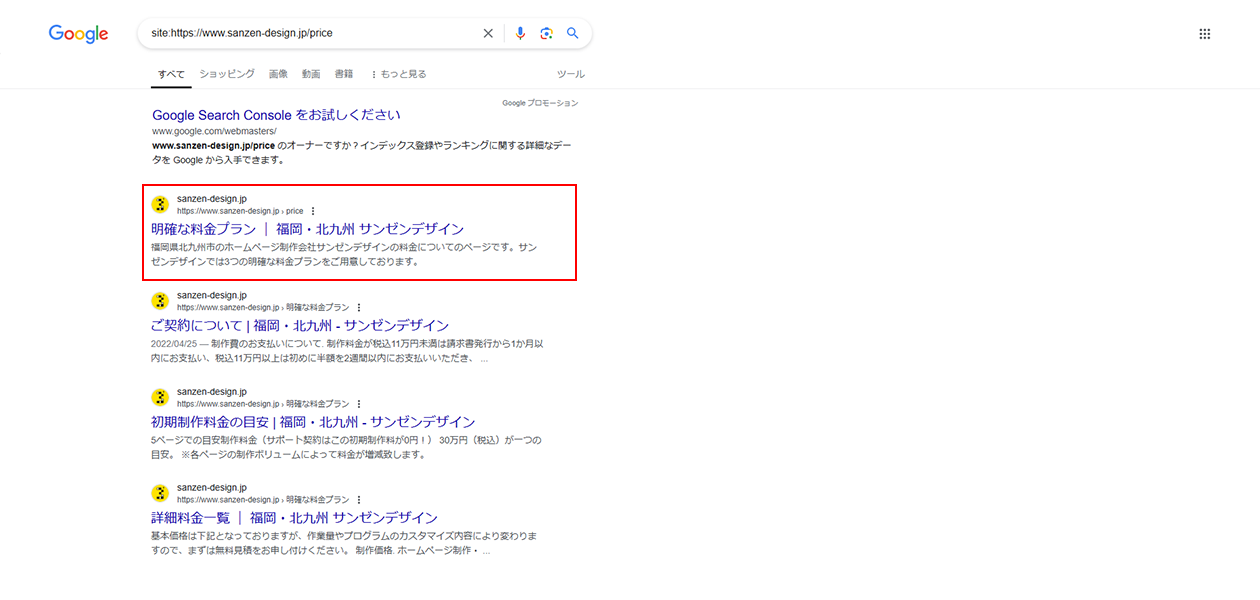Image resolution: width=1260 pixels, height=600 pixels.
Task: Click the blue magnifier search button
Action: (573, 33)
